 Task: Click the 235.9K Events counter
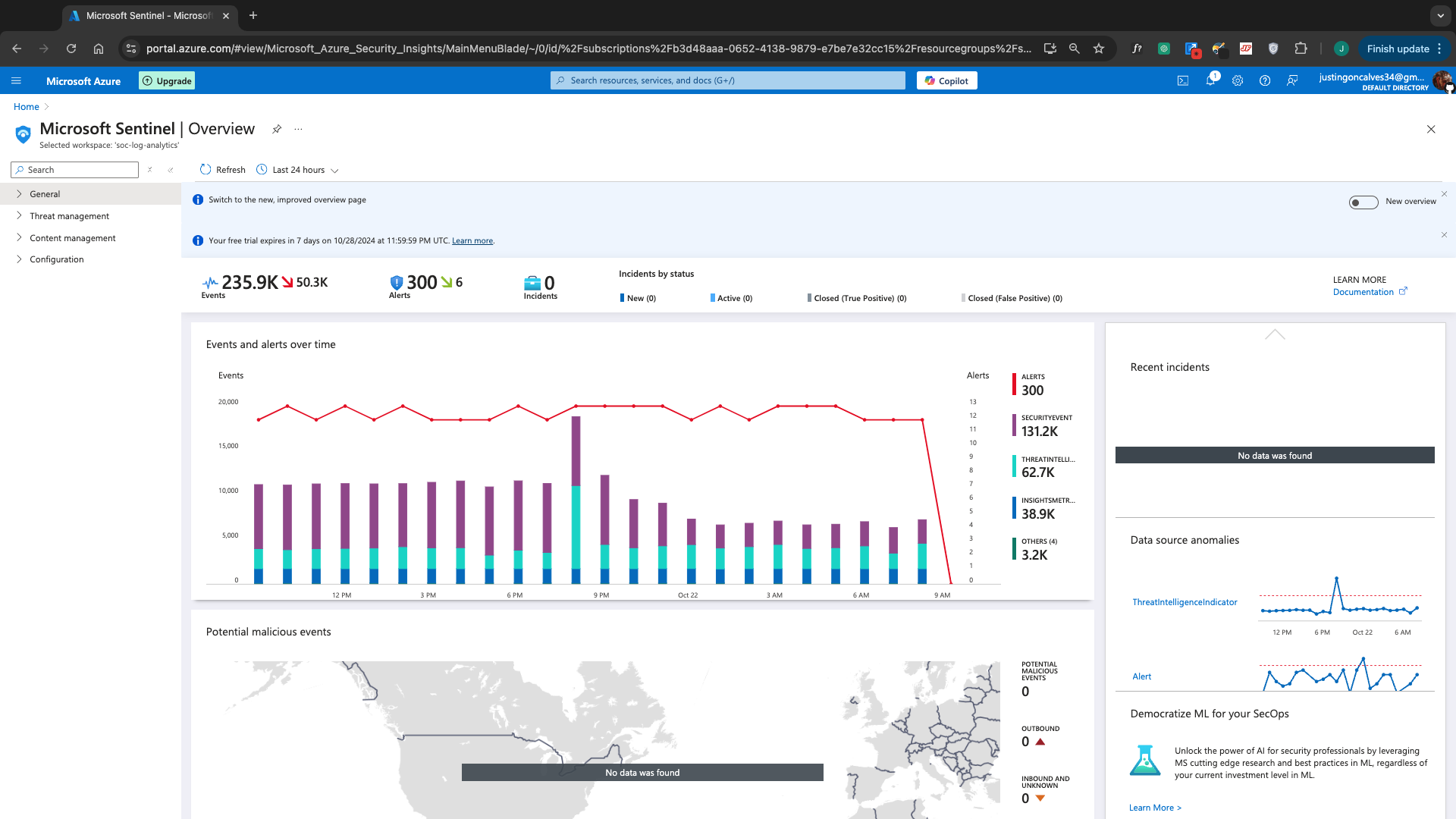[249, 283]
